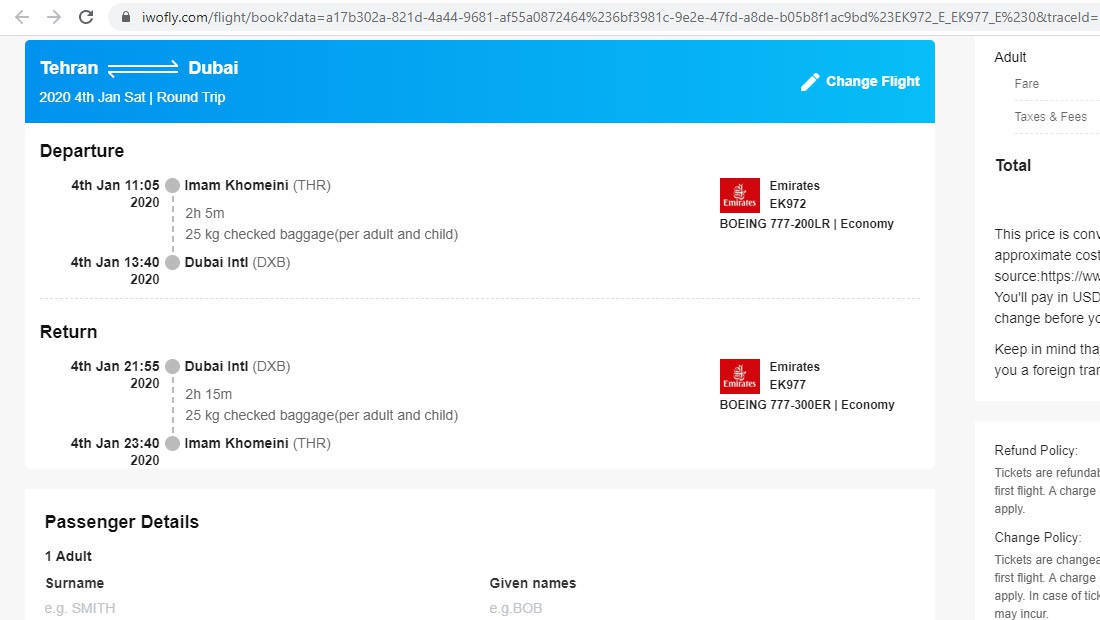The width and height of the screenshot is (1100, 620).
Task: Select the URL in the address bar
Action: (x=500, y=17)
